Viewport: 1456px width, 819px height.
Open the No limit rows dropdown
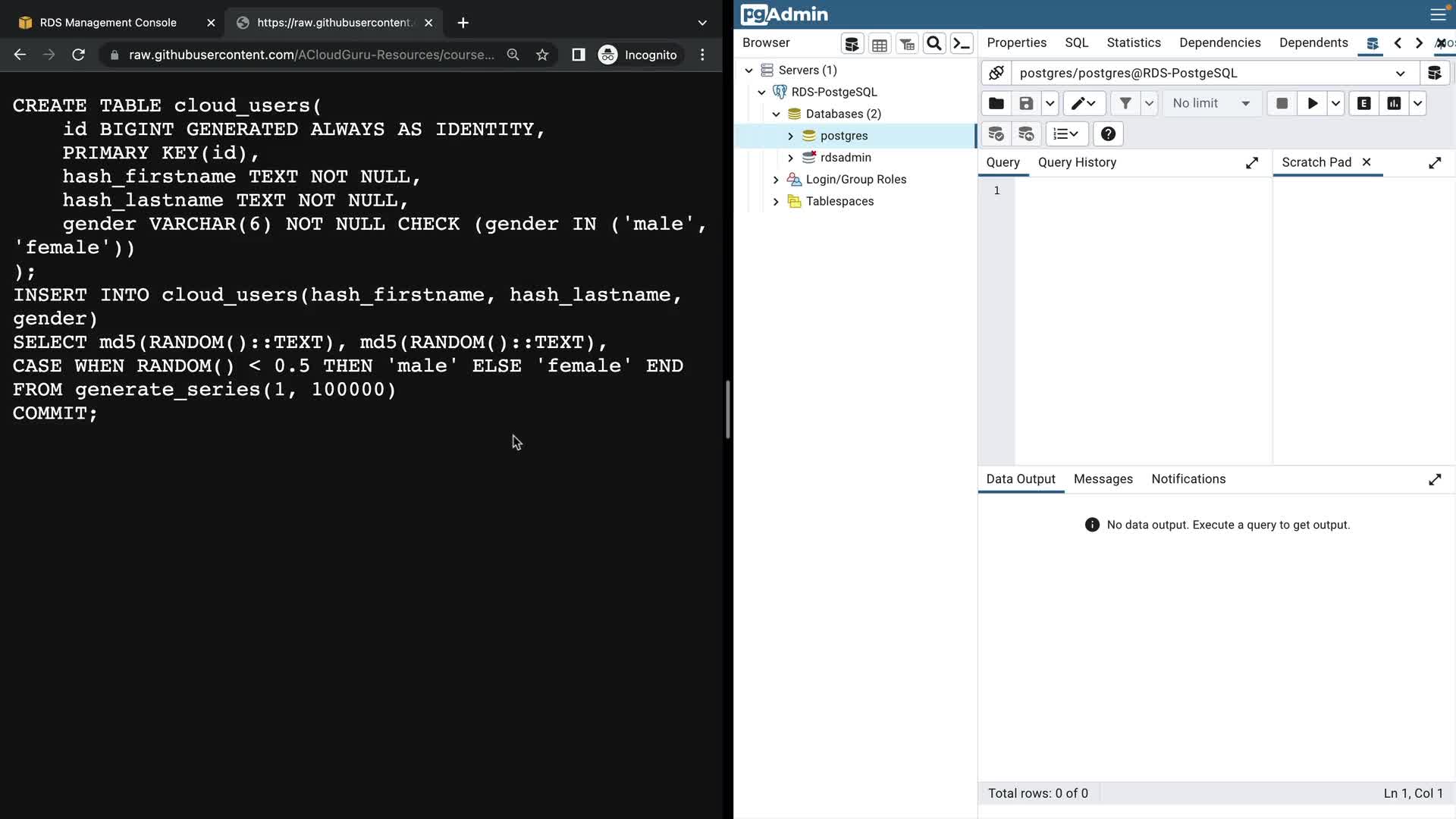[1211, 104]
